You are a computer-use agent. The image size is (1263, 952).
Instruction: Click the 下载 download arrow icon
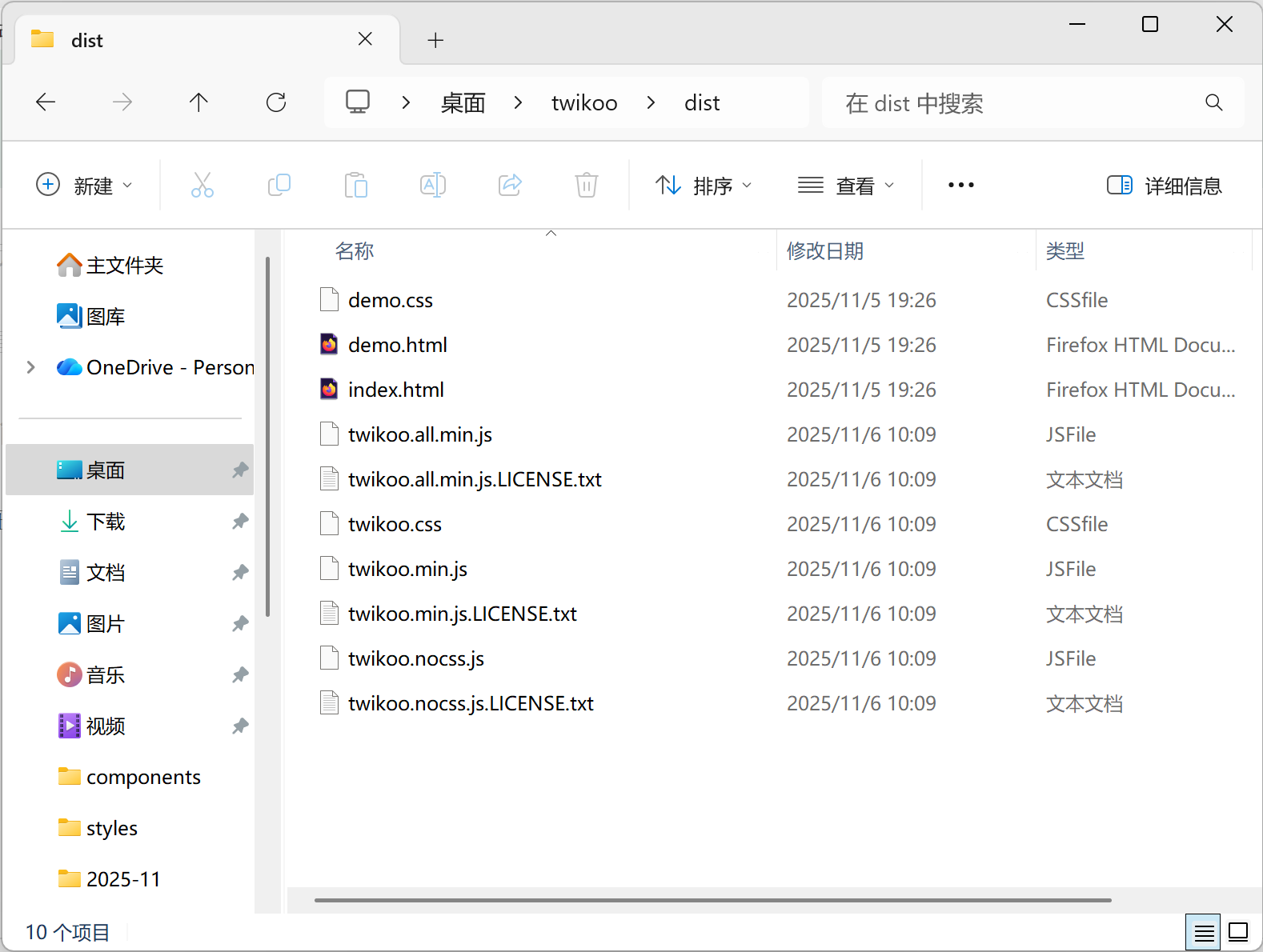(70, 522)
